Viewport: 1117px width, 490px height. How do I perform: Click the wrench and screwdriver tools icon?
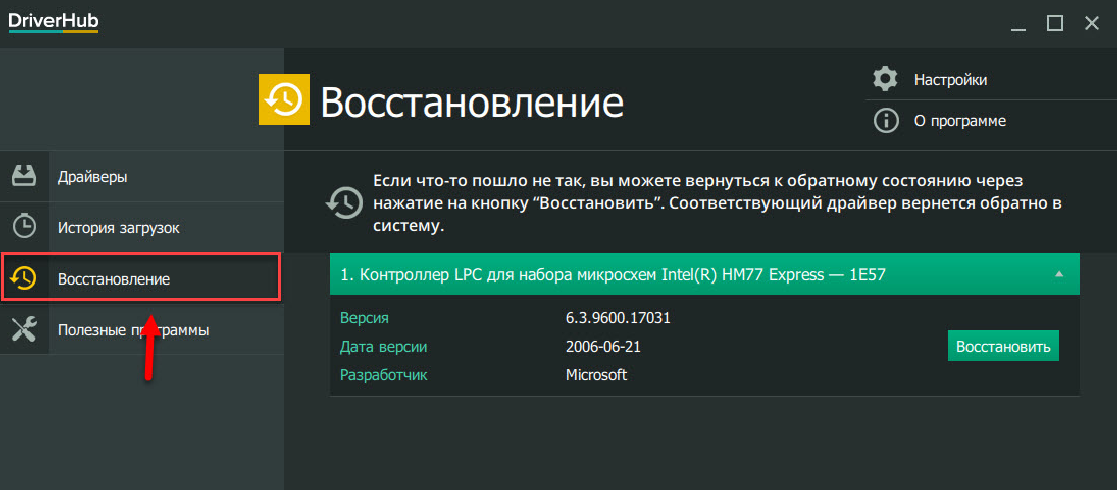pos(25,329)
